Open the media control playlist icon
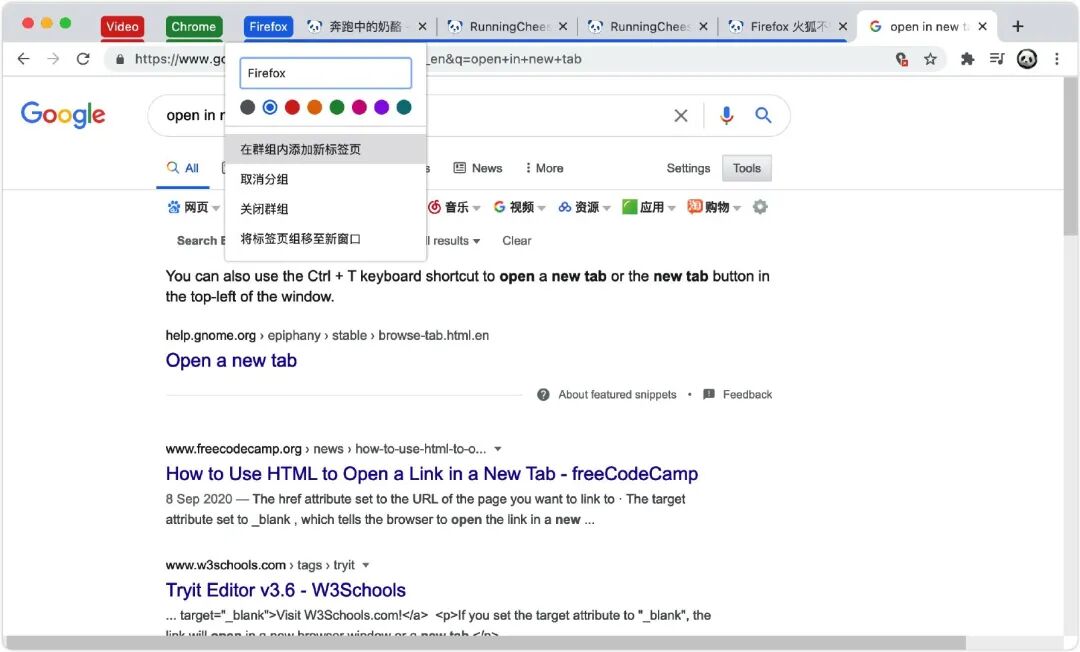 pos(997,59)
